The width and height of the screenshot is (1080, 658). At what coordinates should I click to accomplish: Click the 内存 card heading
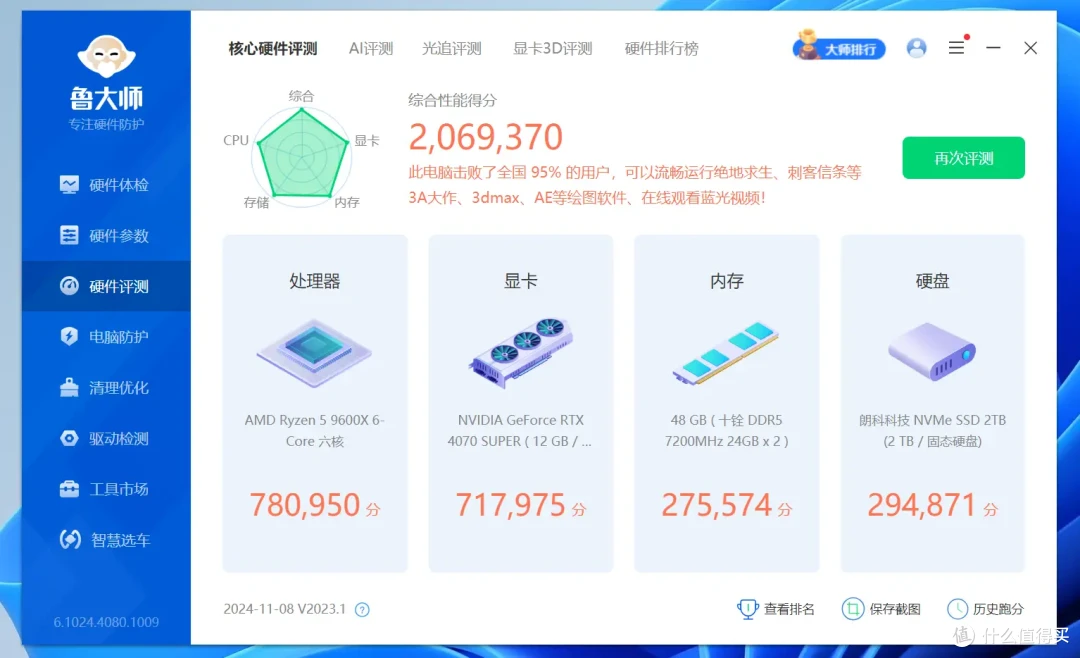[727, 281]
